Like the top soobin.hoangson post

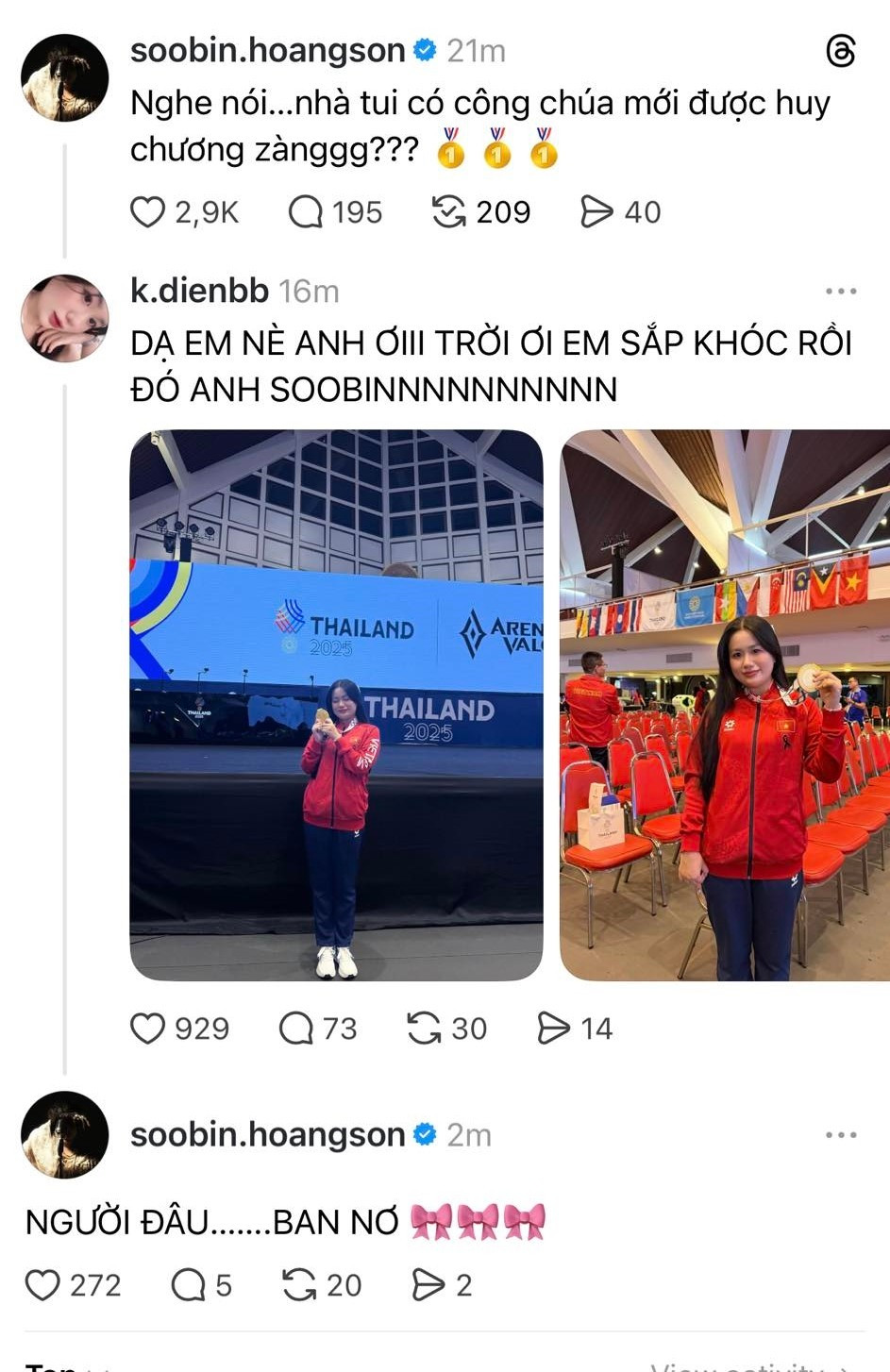tap(147, 212)
